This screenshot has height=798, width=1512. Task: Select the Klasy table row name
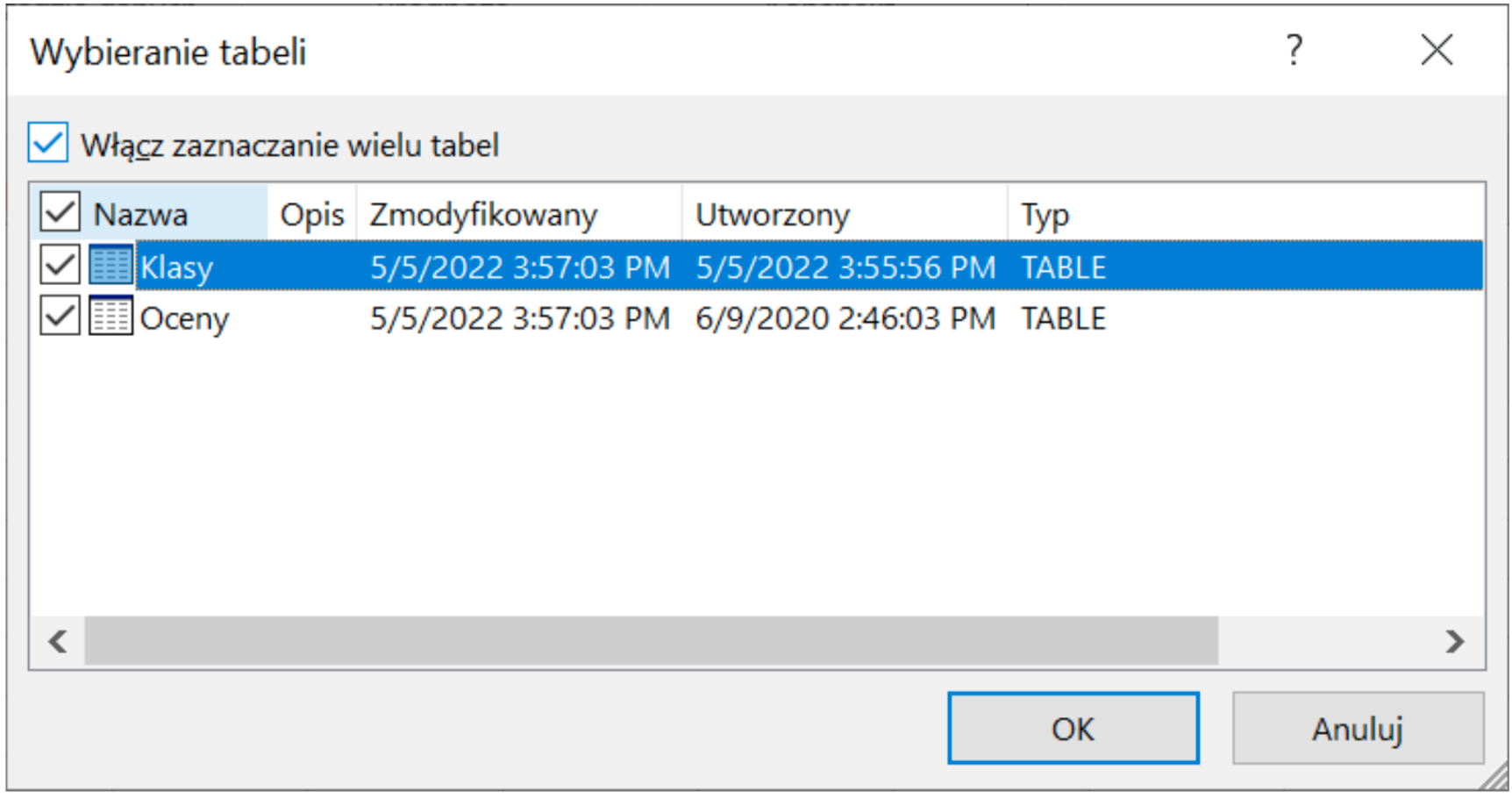[177, 267]
